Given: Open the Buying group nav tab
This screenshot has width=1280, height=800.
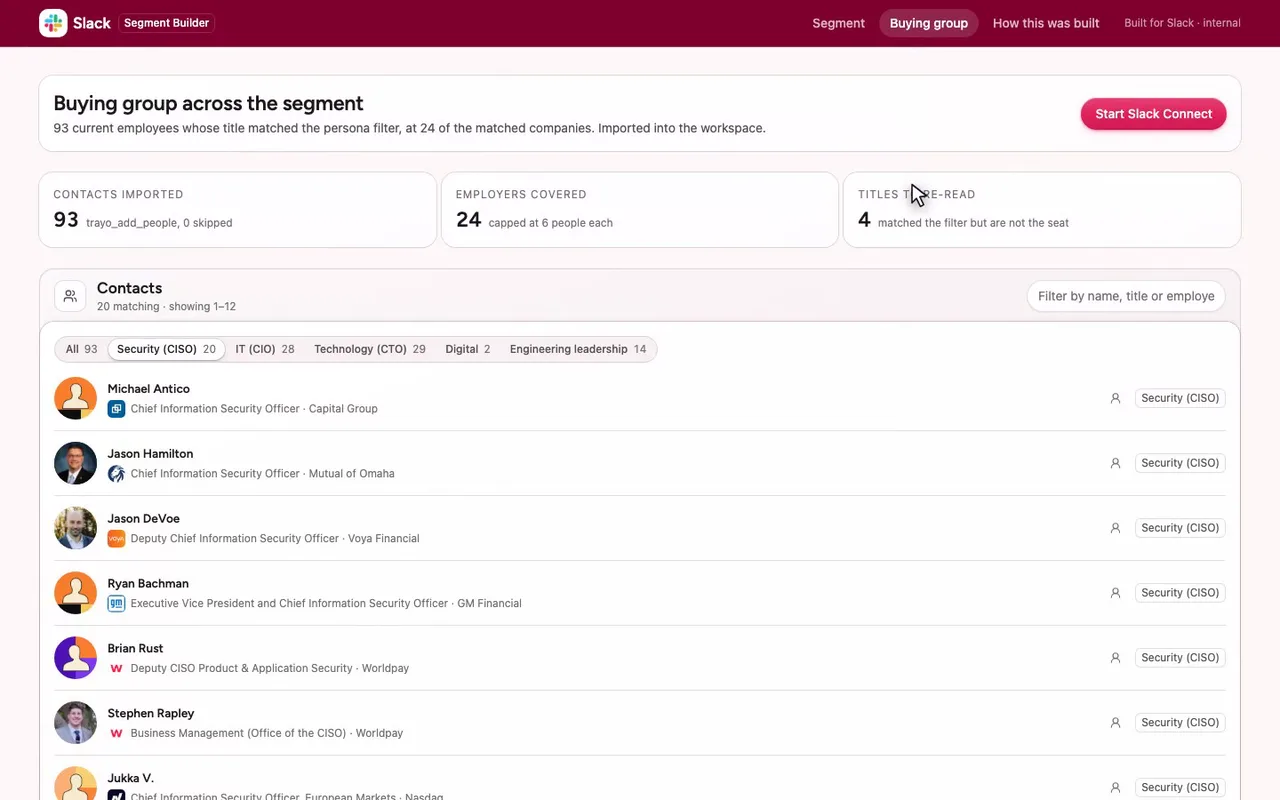Looking at the screenshot, I should pyautogui.click(x=929, y=23).
